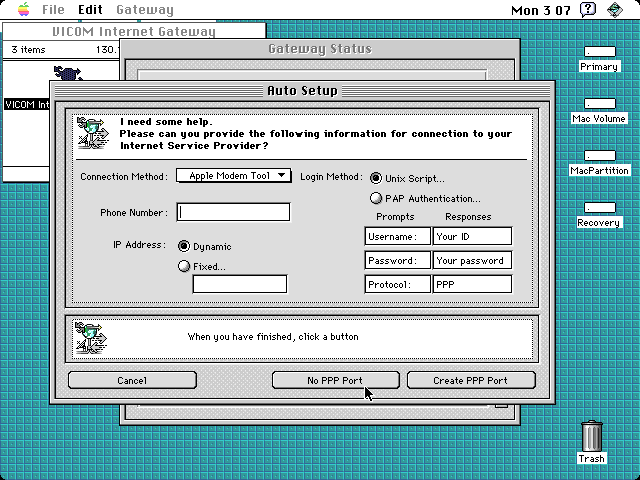
Task: Click the gateway icon beside 'When you have finished'
Action: tap(91, 338)
